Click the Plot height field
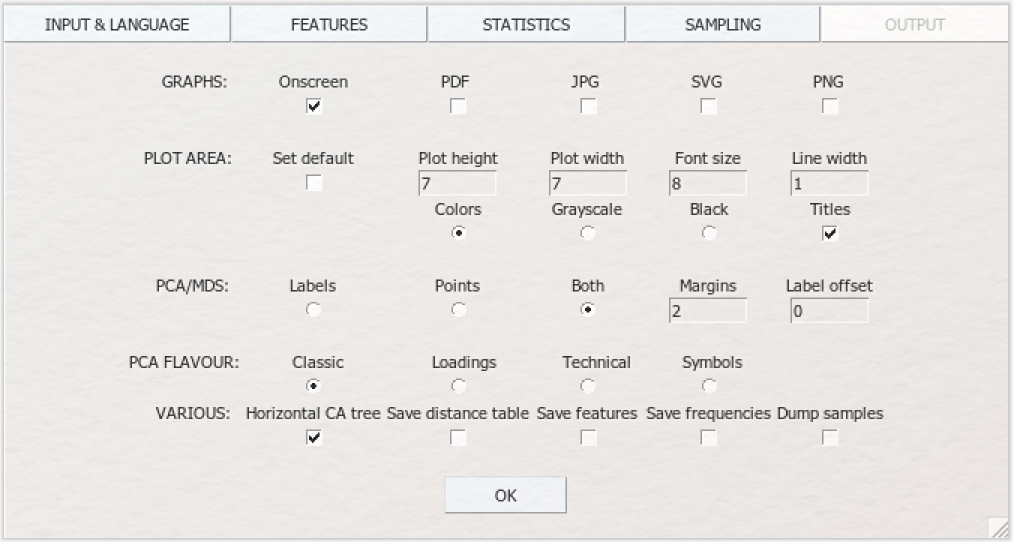1013x542 pixels. (457, 183)
